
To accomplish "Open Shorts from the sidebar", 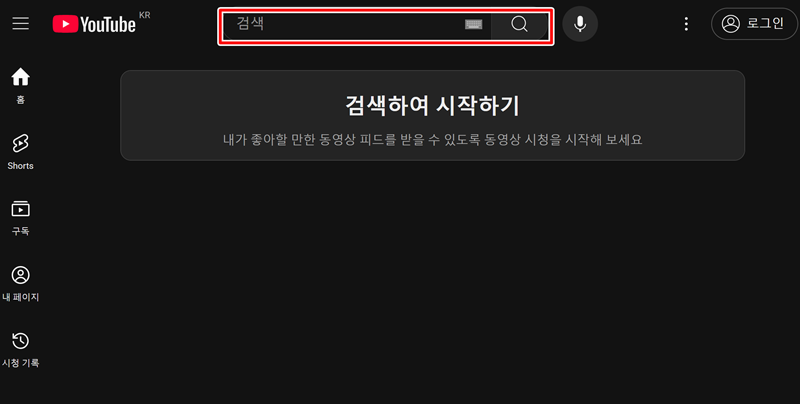I will (x=20, y=152).
